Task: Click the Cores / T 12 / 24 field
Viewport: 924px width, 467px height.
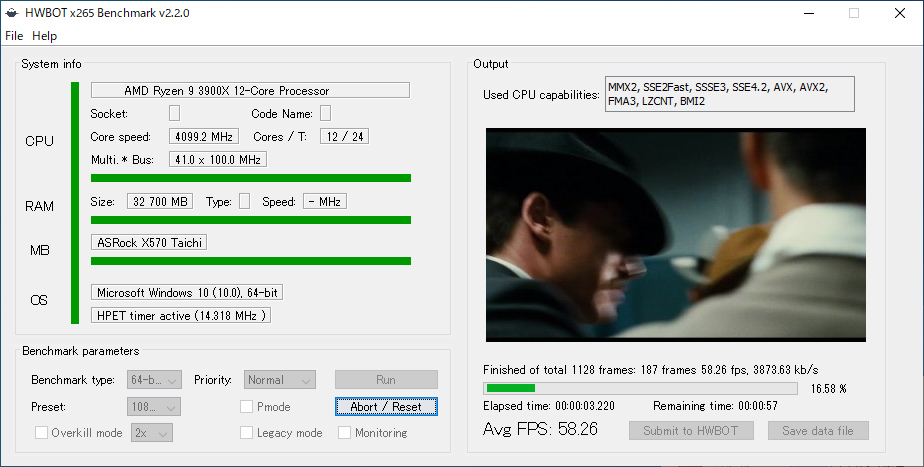Action: click(344, 136)
